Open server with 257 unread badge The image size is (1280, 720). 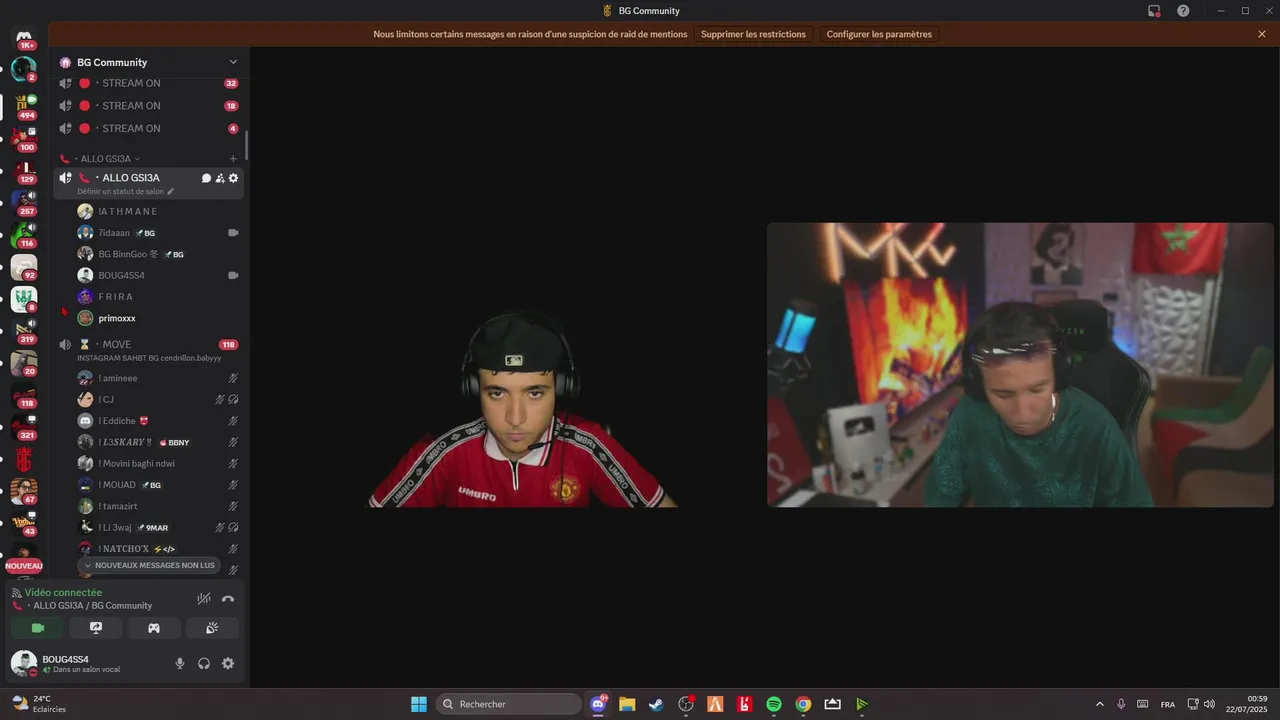(24, 202)
